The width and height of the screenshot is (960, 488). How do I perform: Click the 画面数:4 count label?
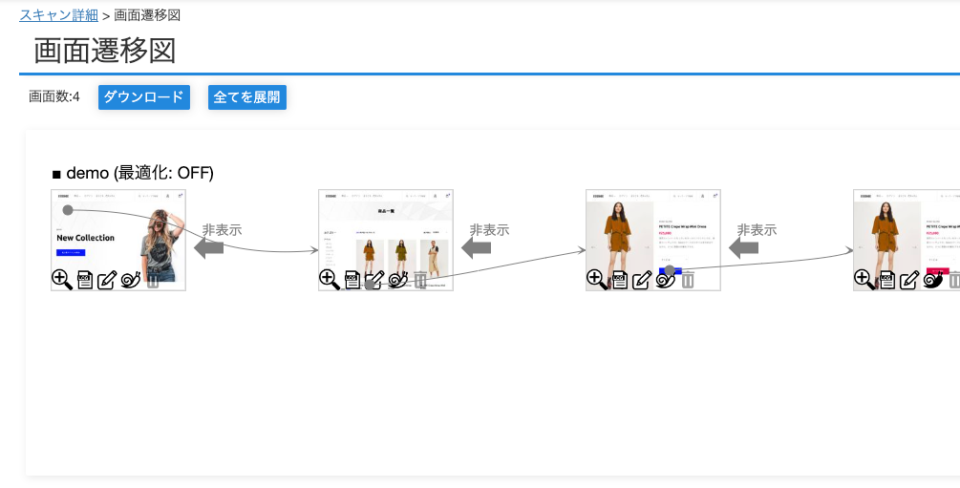(54, 97)
